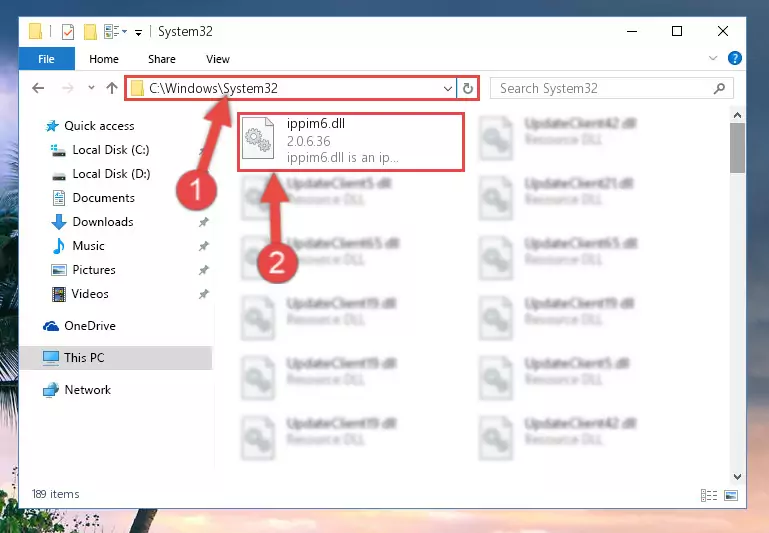
Task: Open Pictures folder in sidebar
Action: pyautogui.click(x=94, y=270)
